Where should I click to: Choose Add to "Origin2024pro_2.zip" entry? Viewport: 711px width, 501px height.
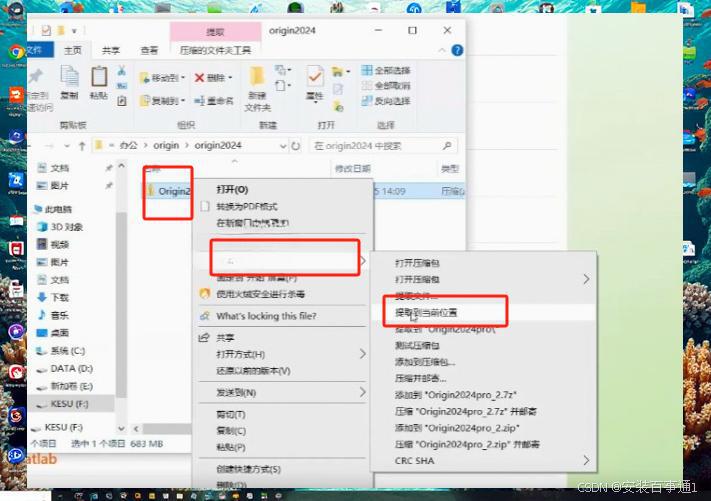(x=457, y=428)
